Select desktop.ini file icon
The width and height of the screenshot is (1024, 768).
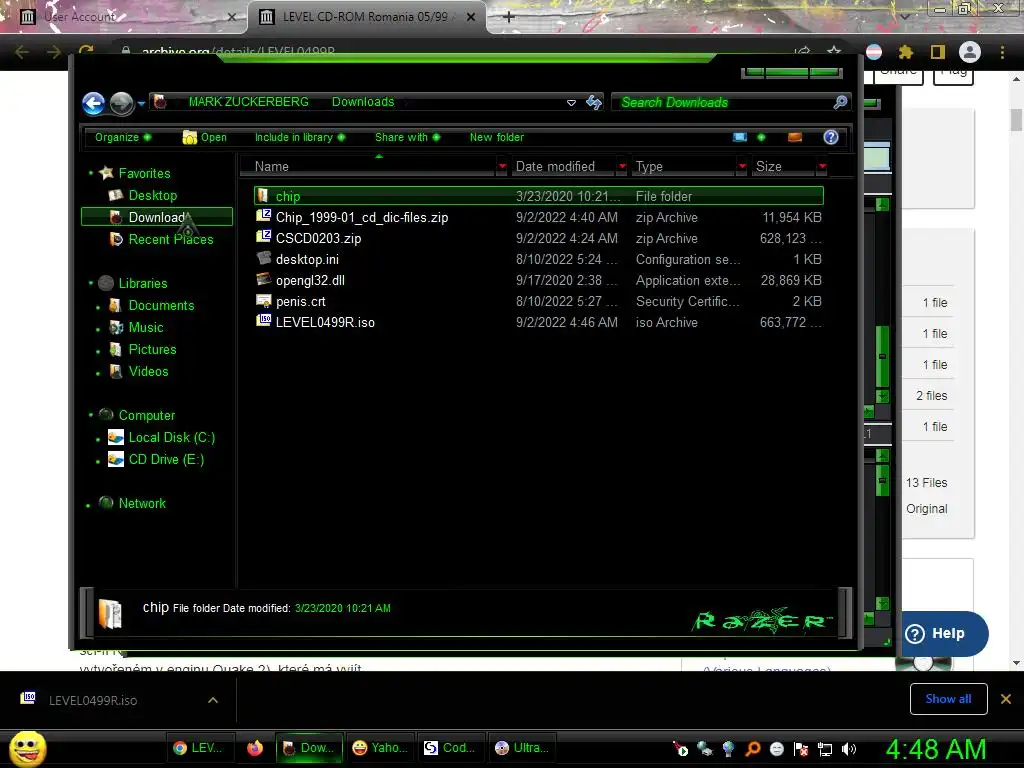point(264,258)
